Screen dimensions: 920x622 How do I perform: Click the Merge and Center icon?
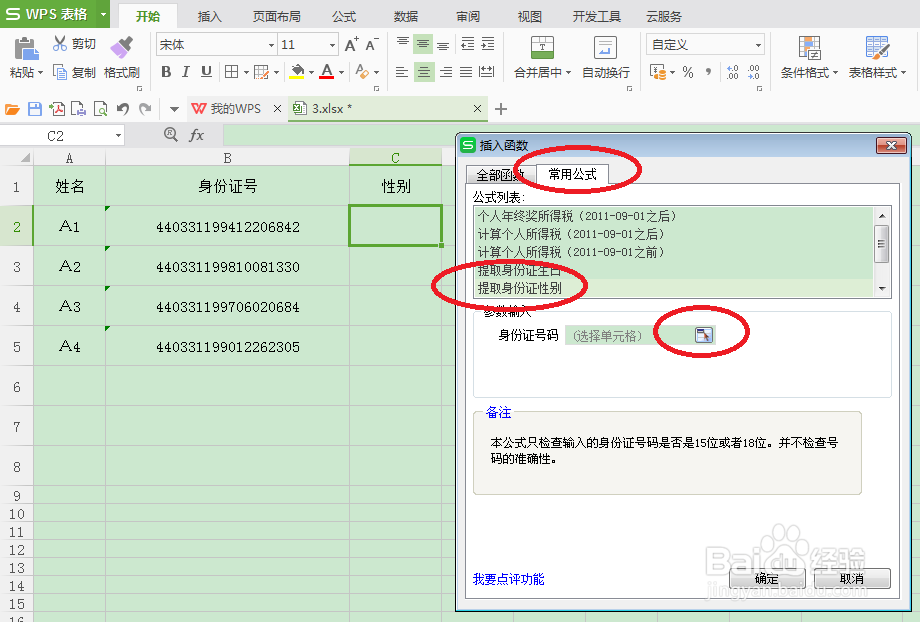(x=542, y=48)
